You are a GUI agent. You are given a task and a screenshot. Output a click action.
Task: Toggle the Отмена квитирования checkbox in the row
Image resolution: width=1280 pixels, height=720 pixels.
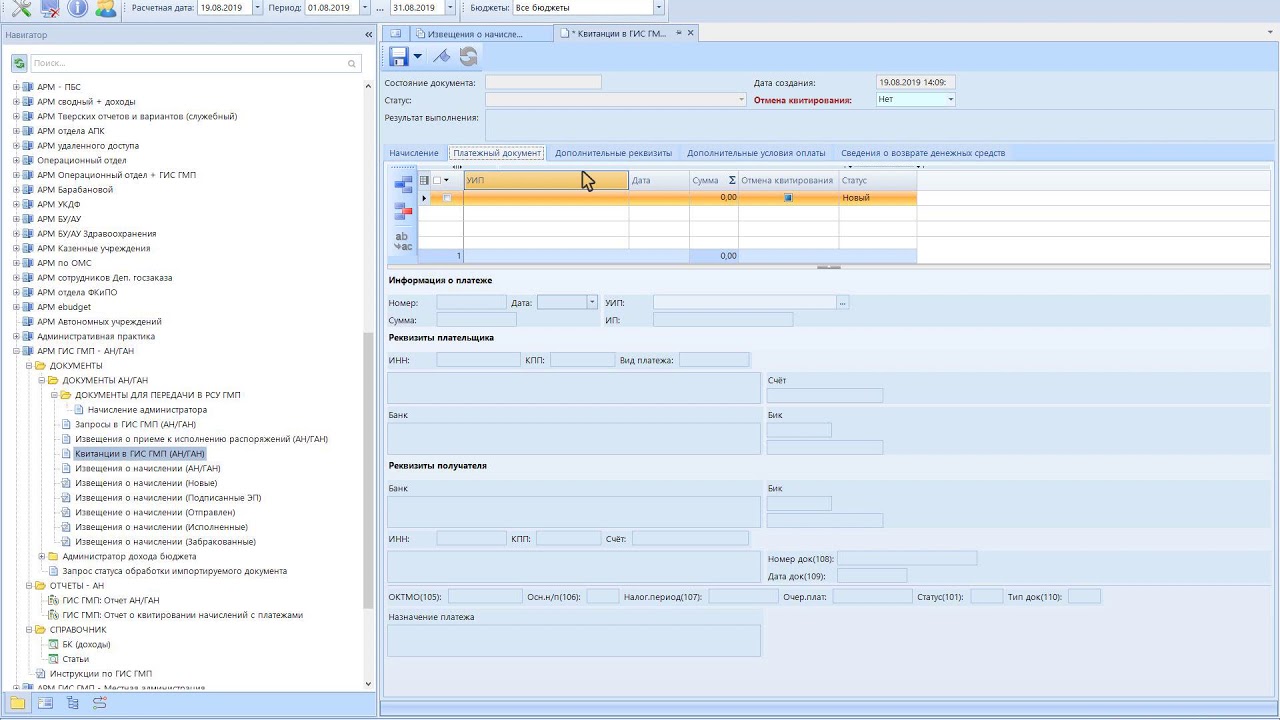click(788, 198)
